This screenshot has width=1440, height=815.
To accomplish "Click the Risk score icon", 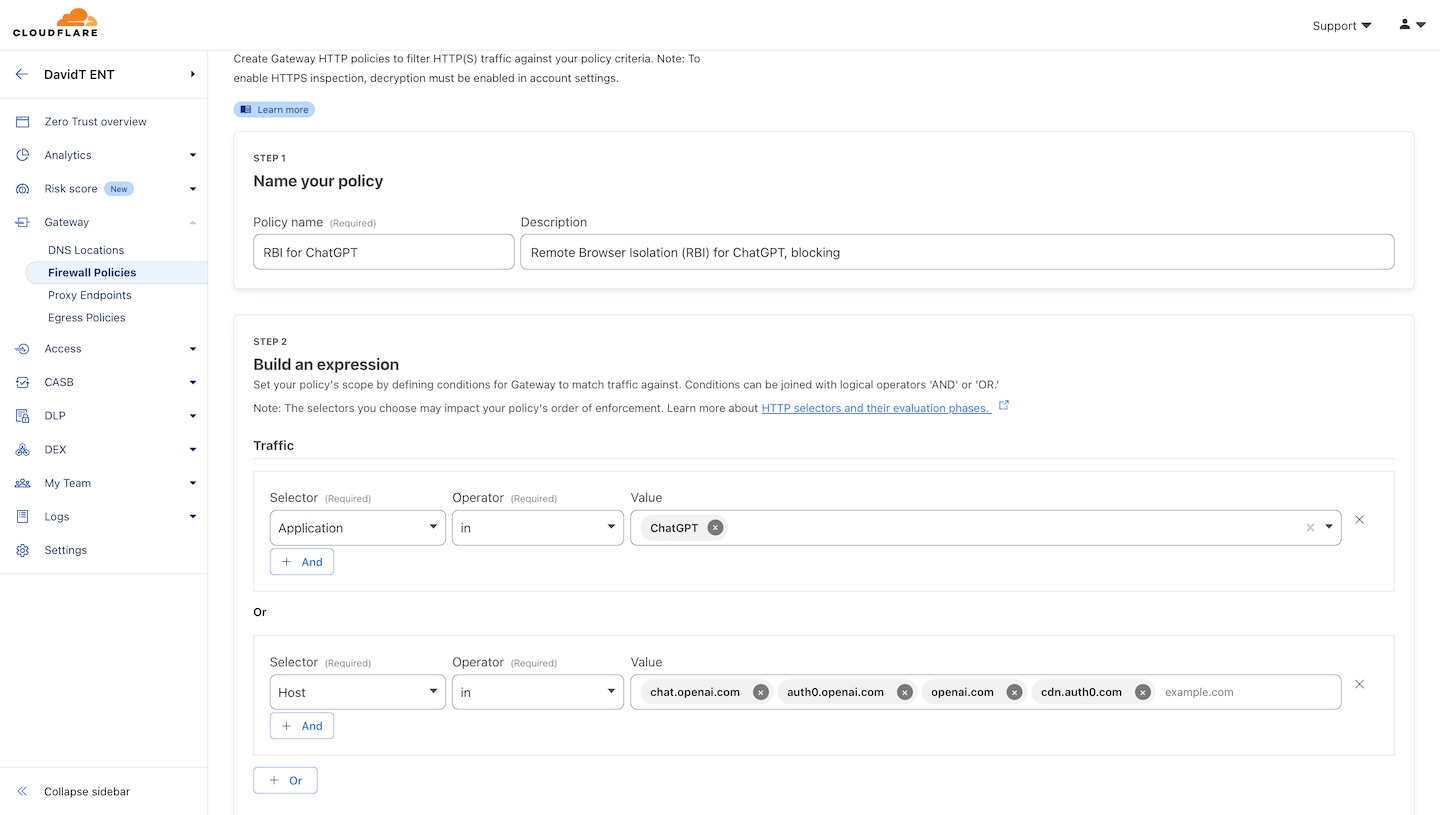I will [x=22, y=189].
